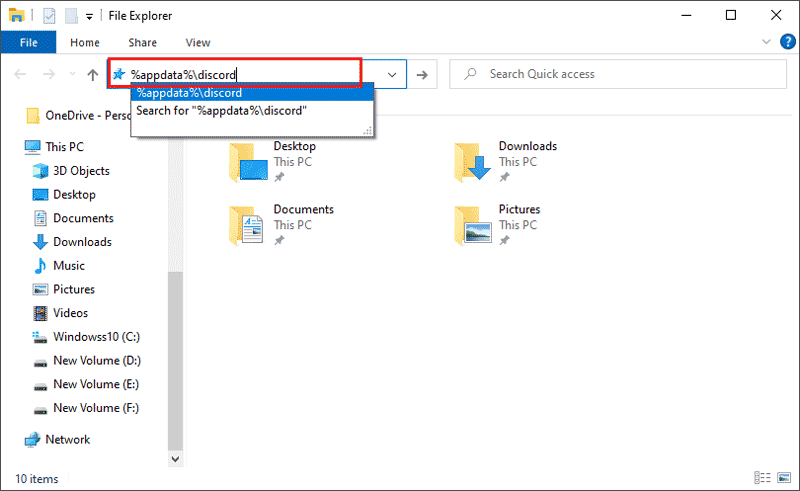Click the This PC monitor icon
The image size is (800, 491).
(x=32, y=147)
